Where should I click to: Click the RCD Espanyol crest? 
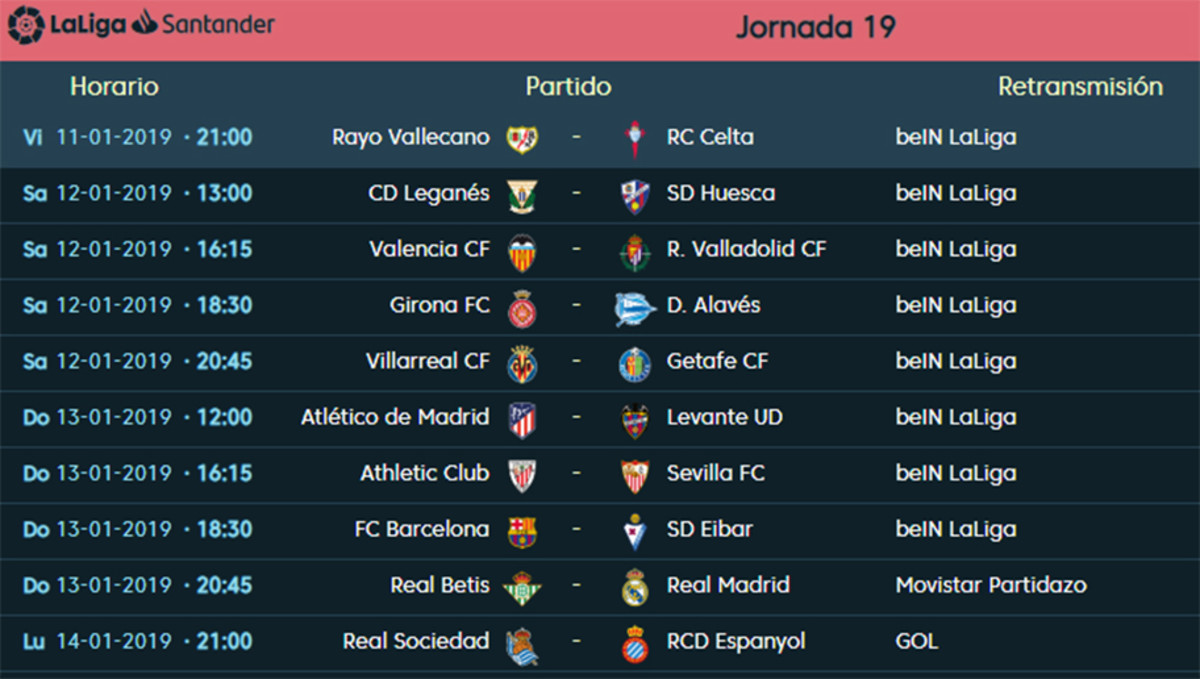635,643
